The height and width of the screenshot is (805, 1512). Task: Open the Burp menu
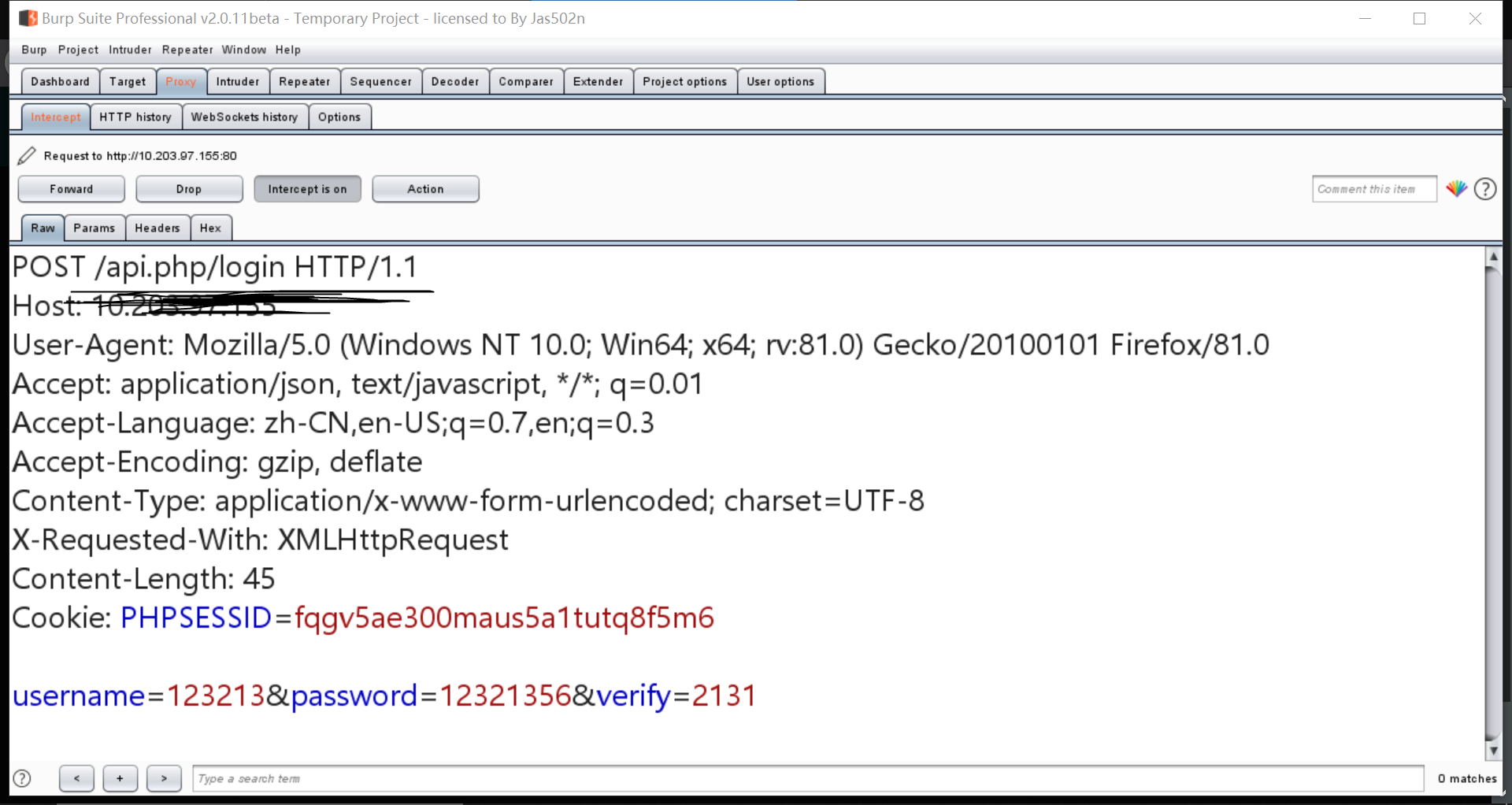34,50
